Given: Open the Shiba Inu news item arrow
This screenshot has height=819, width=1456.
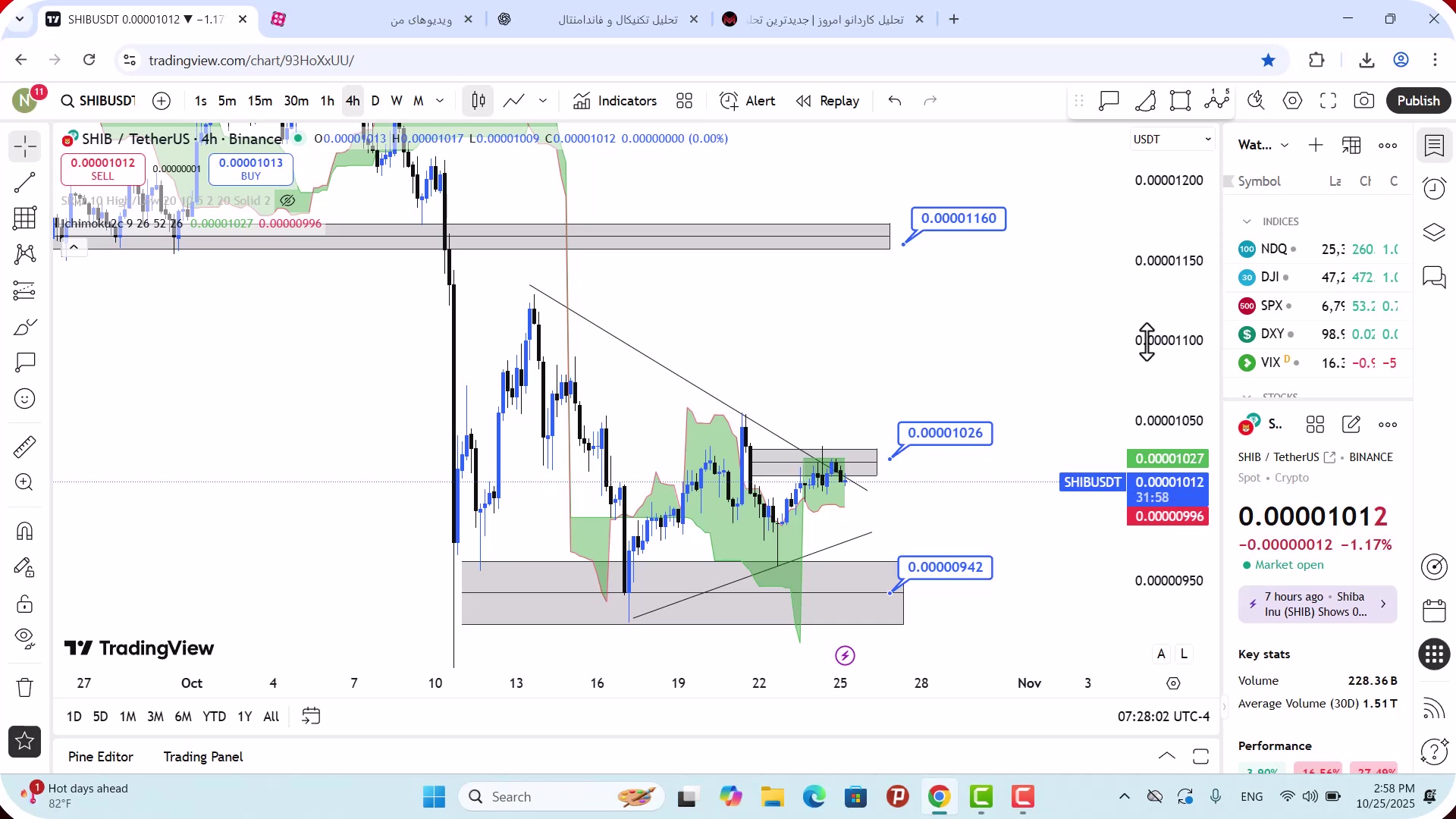Looking at the screenshot, I should (x=1383, y=604).
